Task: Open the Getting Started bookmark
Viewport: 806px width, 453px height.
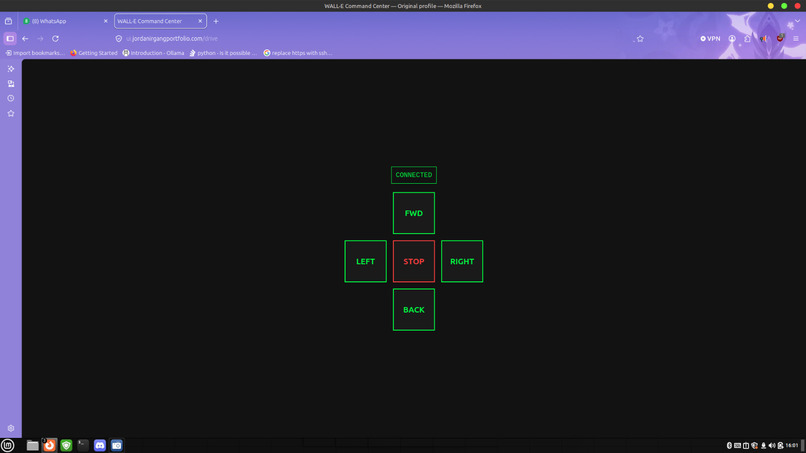Action: (x=94, y=53)
